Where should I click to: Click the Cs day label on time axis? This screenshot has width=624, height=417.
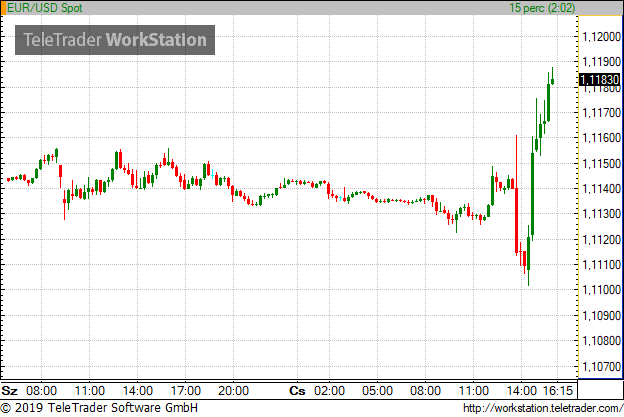point(297,390)
